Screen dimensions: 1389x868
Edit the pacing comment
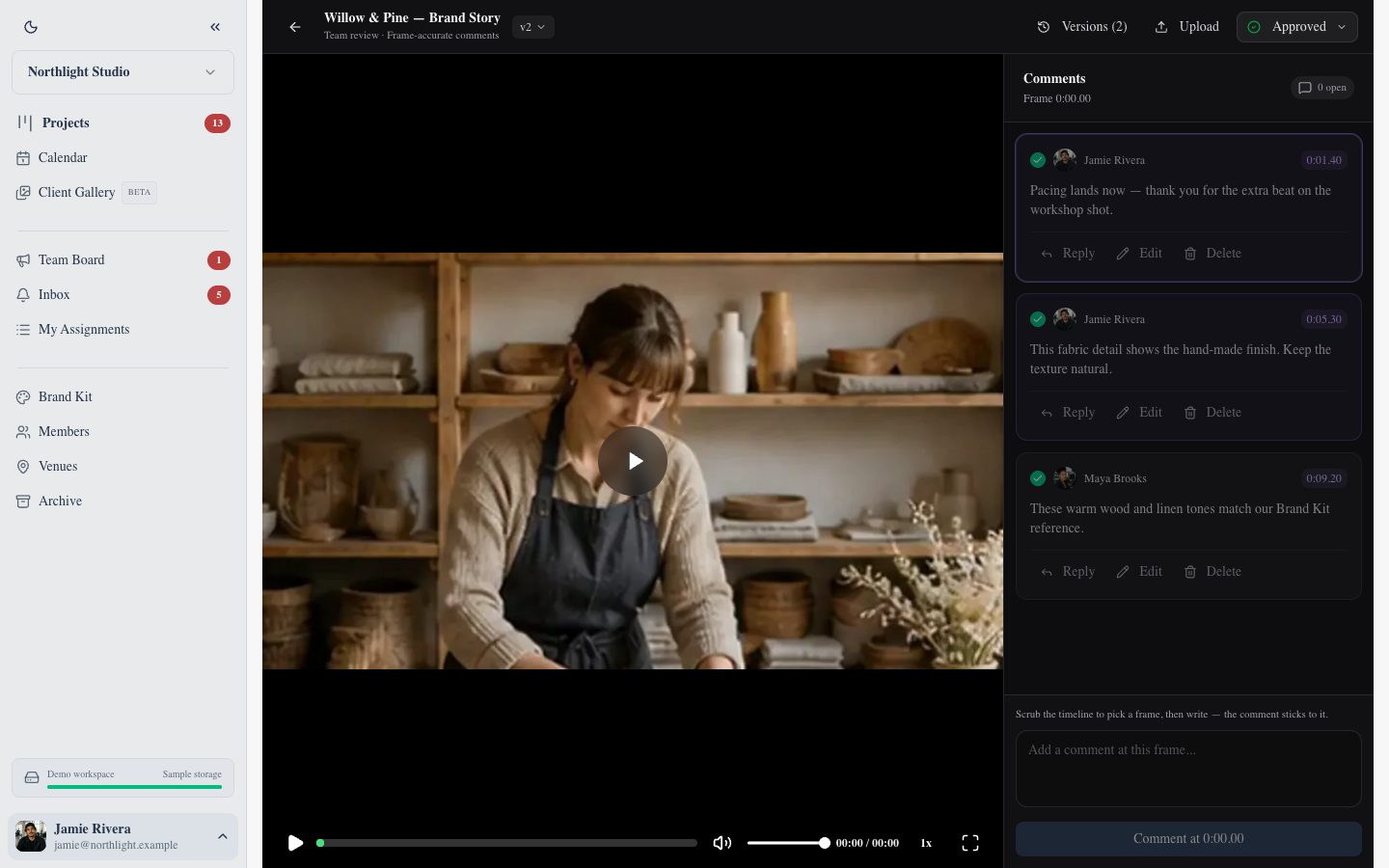click(1139, 254)
